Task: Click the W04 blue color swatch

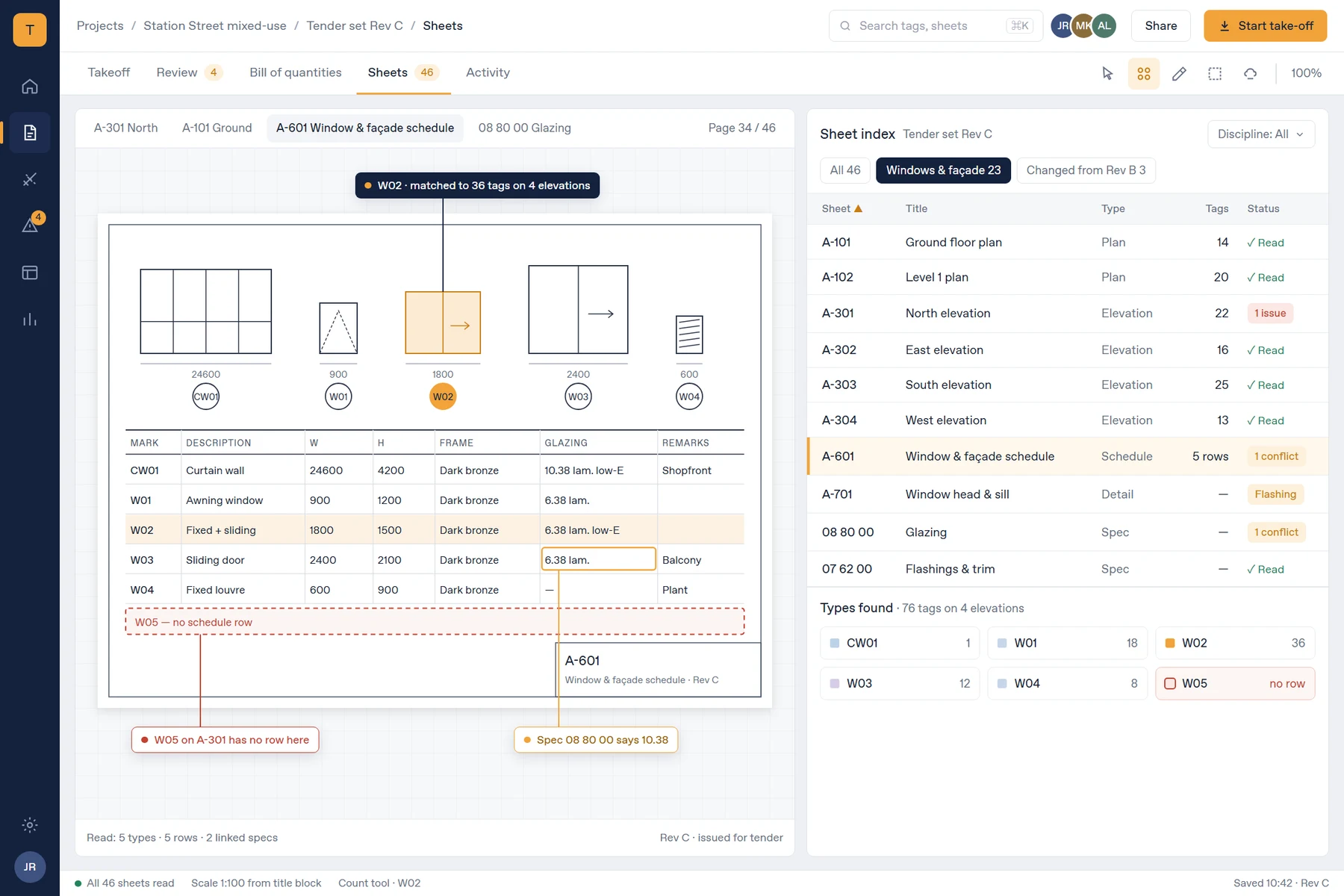Action: point(1002,683)
